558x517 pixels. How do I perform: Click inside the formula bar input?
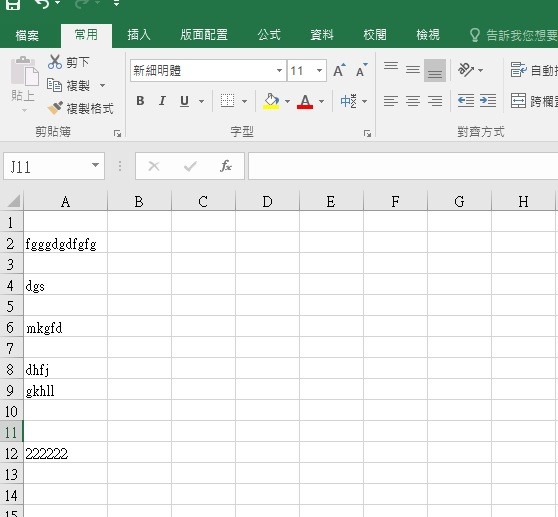(403, 166)
